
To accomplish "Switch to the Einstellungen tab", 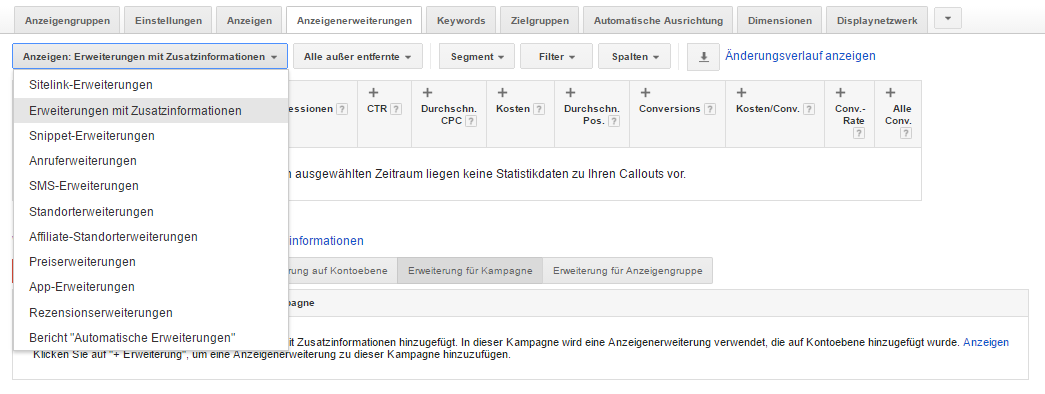I will 168,20.
